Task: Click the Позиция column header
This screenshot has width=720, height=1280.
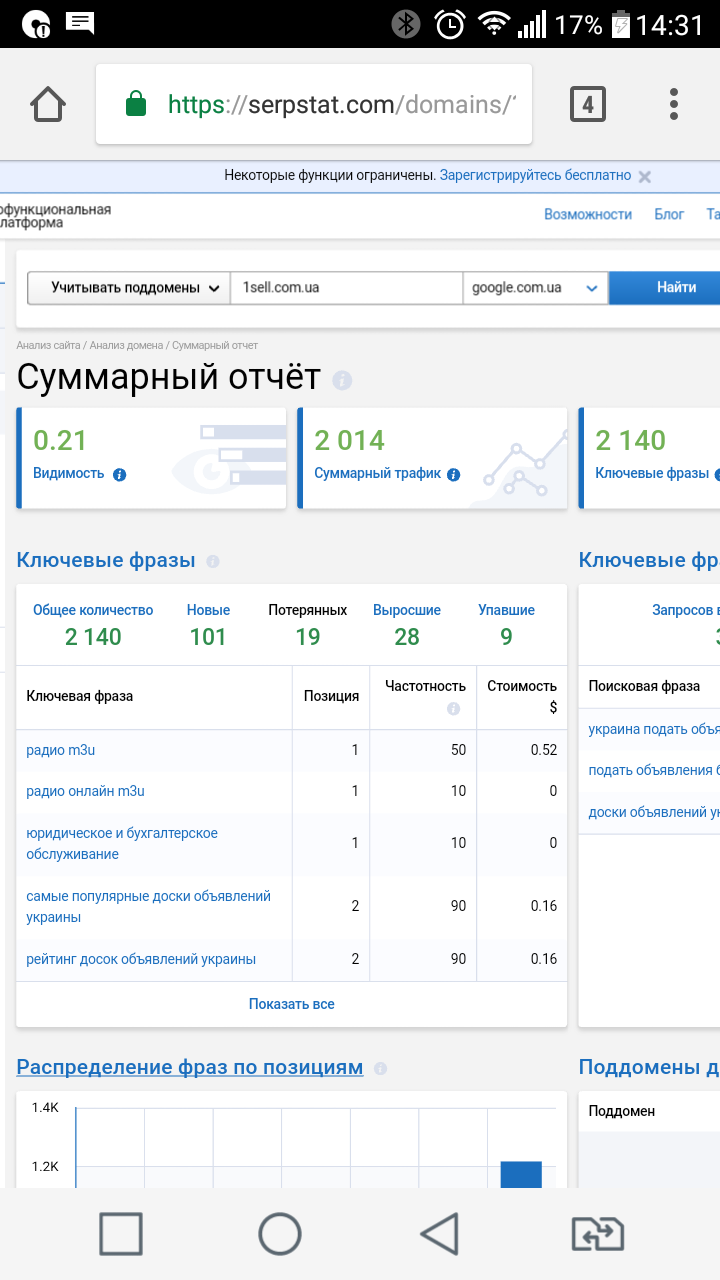Action: [331, 696]
